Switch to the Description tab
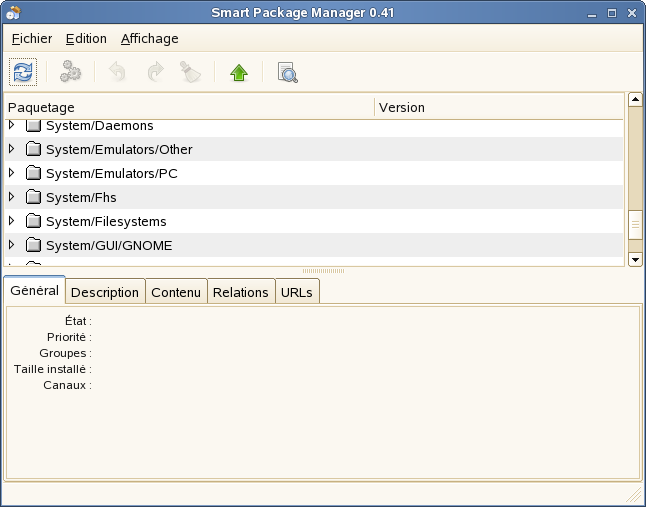The width and height of the screenshot is (646, 507). click(x=105, y=292)
